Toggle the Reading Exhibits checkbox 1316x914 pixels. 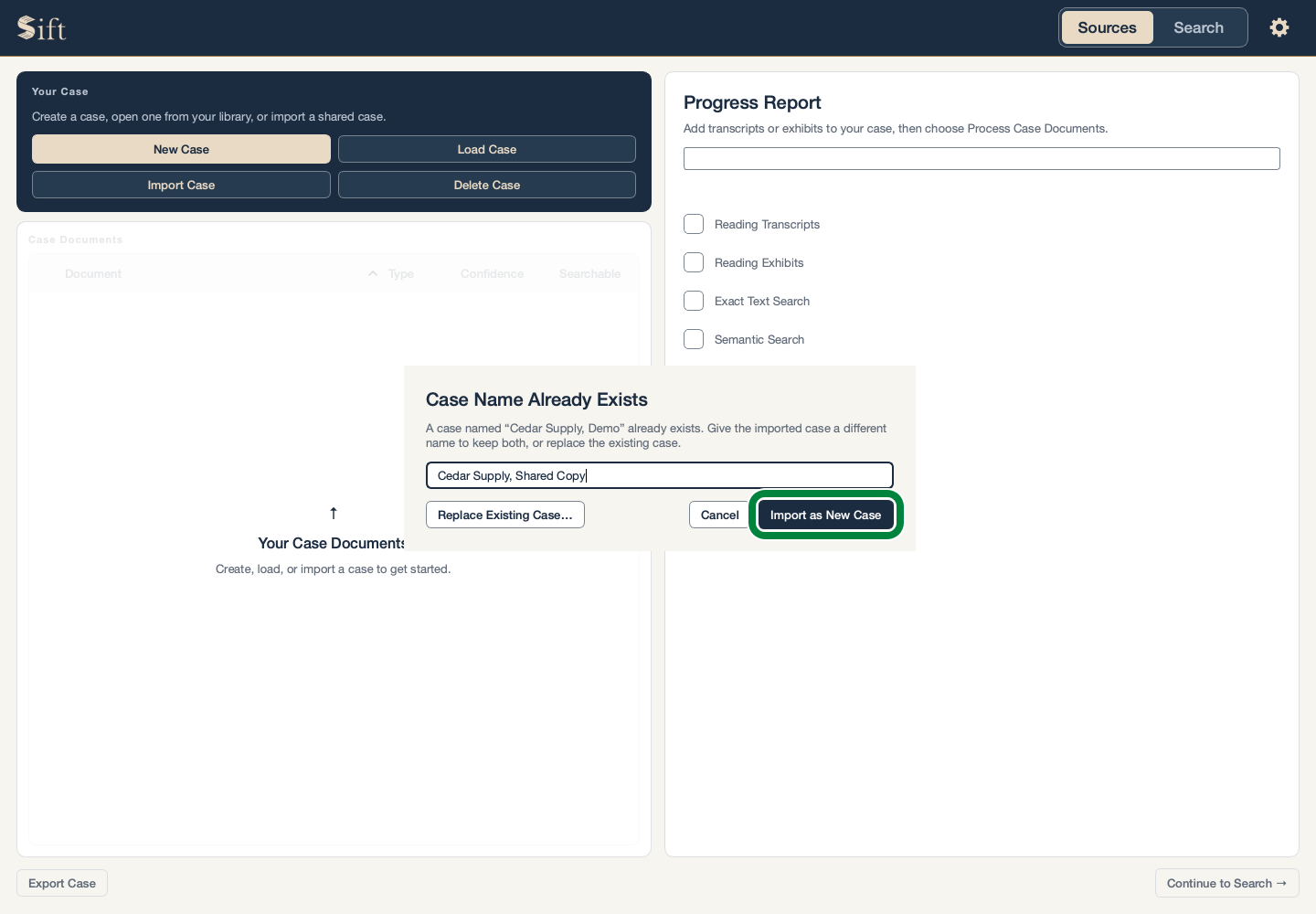pos(694,262)
